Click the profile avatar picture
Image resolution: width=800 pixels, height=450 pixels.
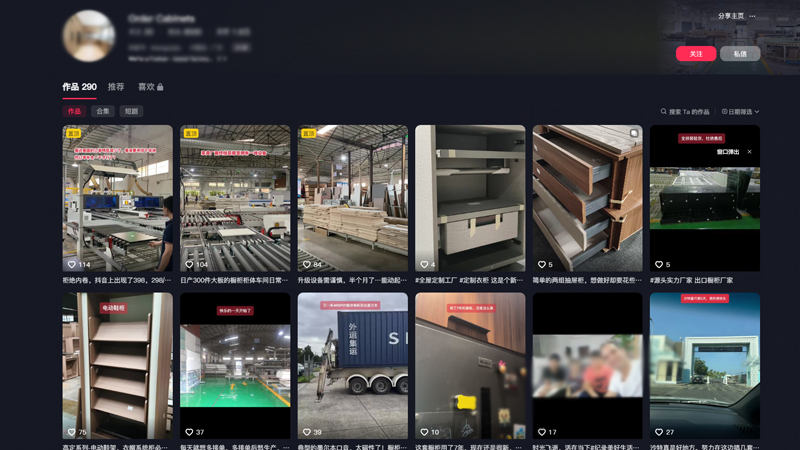89,36
